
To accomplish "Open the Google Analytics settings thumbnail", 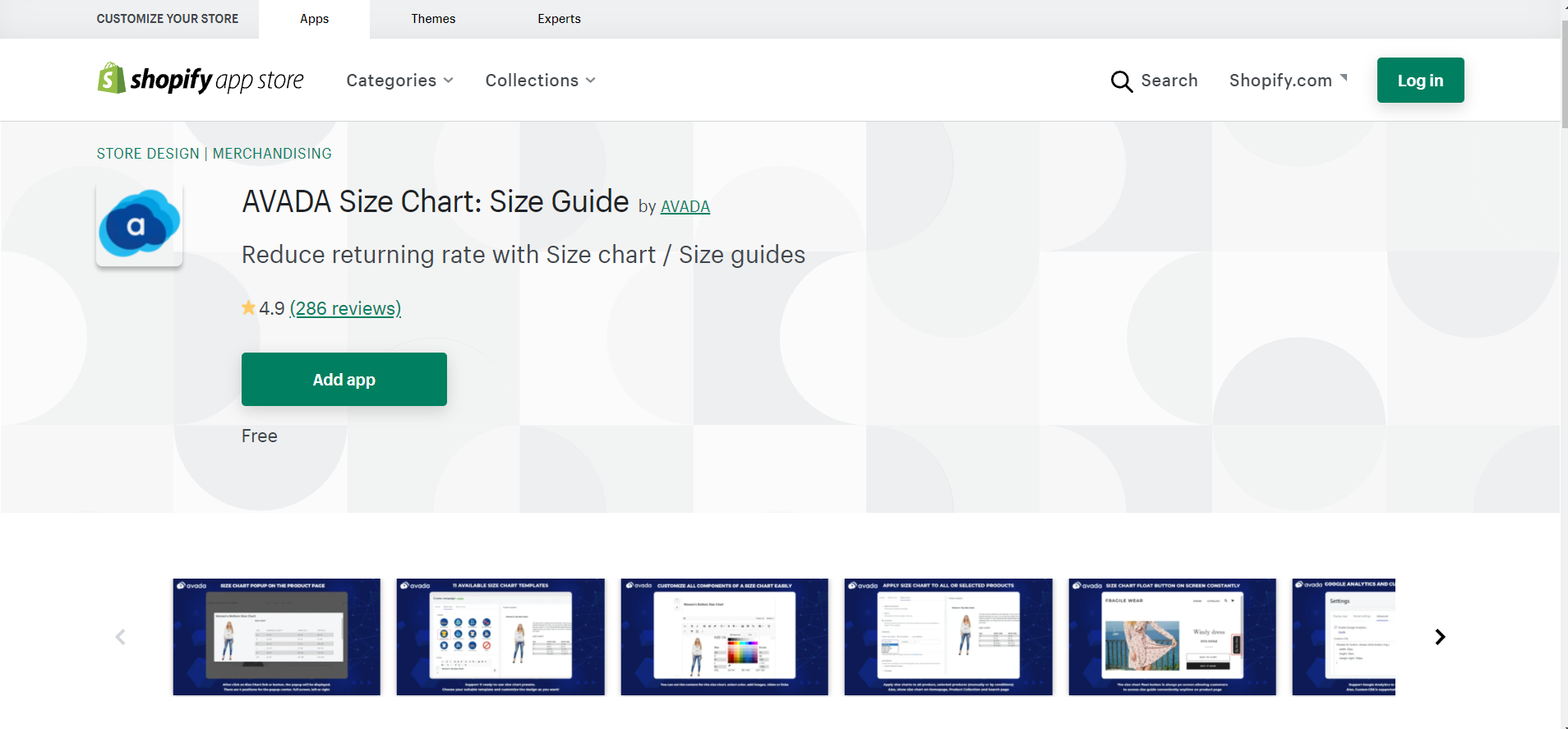I will (1344, 637).
